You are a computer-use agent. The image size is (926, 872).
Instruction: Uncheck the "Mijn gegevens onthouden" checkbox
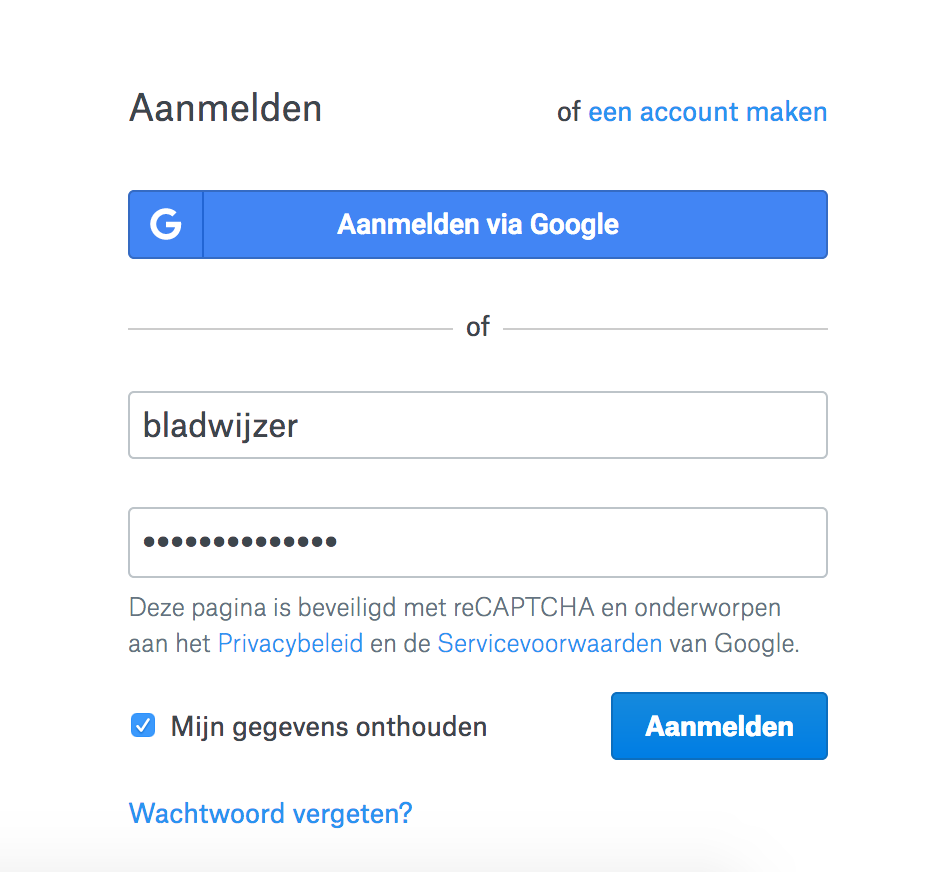(x=143, y=726)
